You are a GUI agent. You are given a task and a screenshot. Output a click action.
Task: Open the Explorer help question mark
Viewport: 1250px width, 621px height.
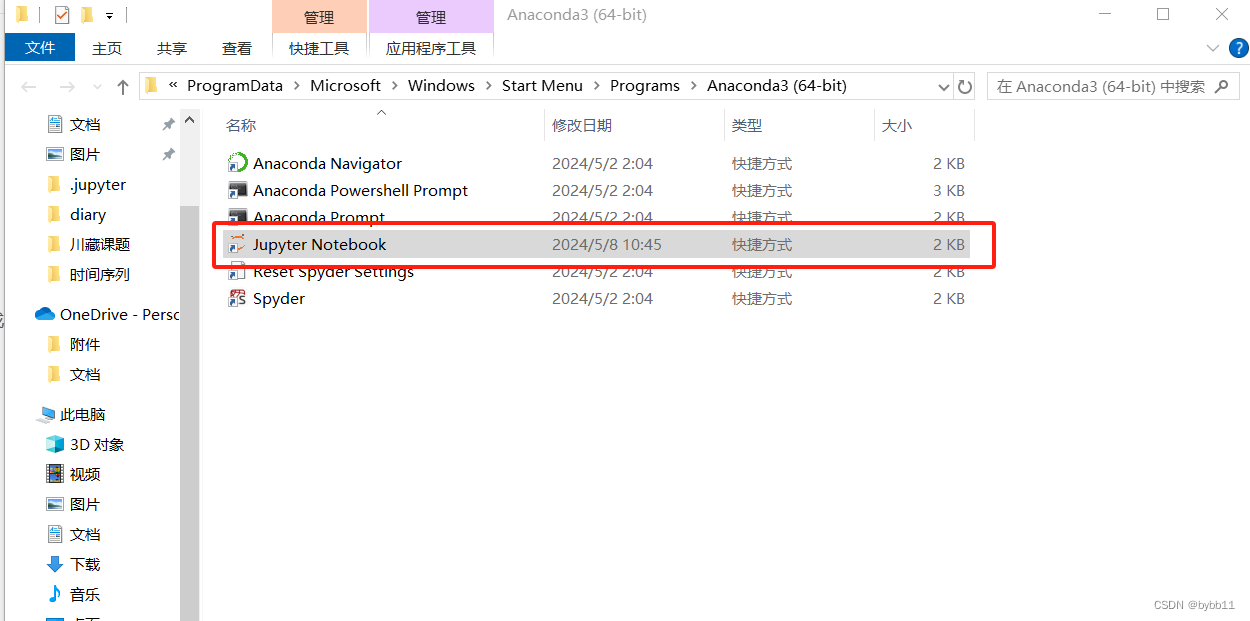[1238, 48]
